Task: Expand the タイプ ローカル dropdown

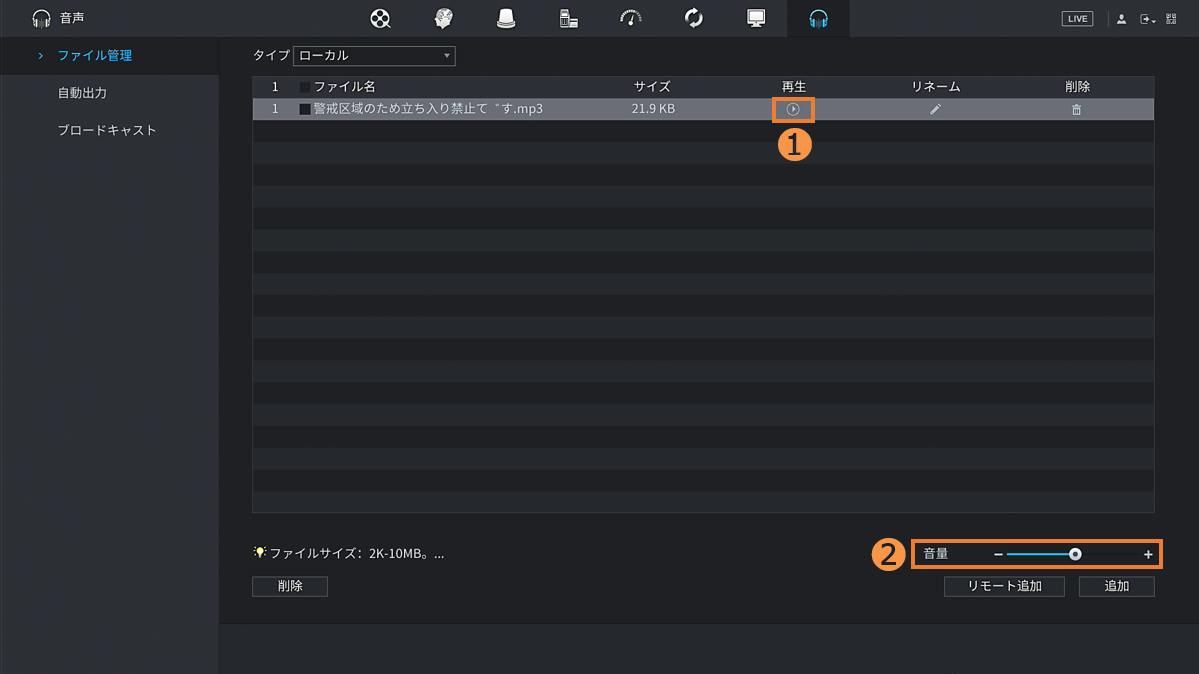Action: (x=374, y=56)
